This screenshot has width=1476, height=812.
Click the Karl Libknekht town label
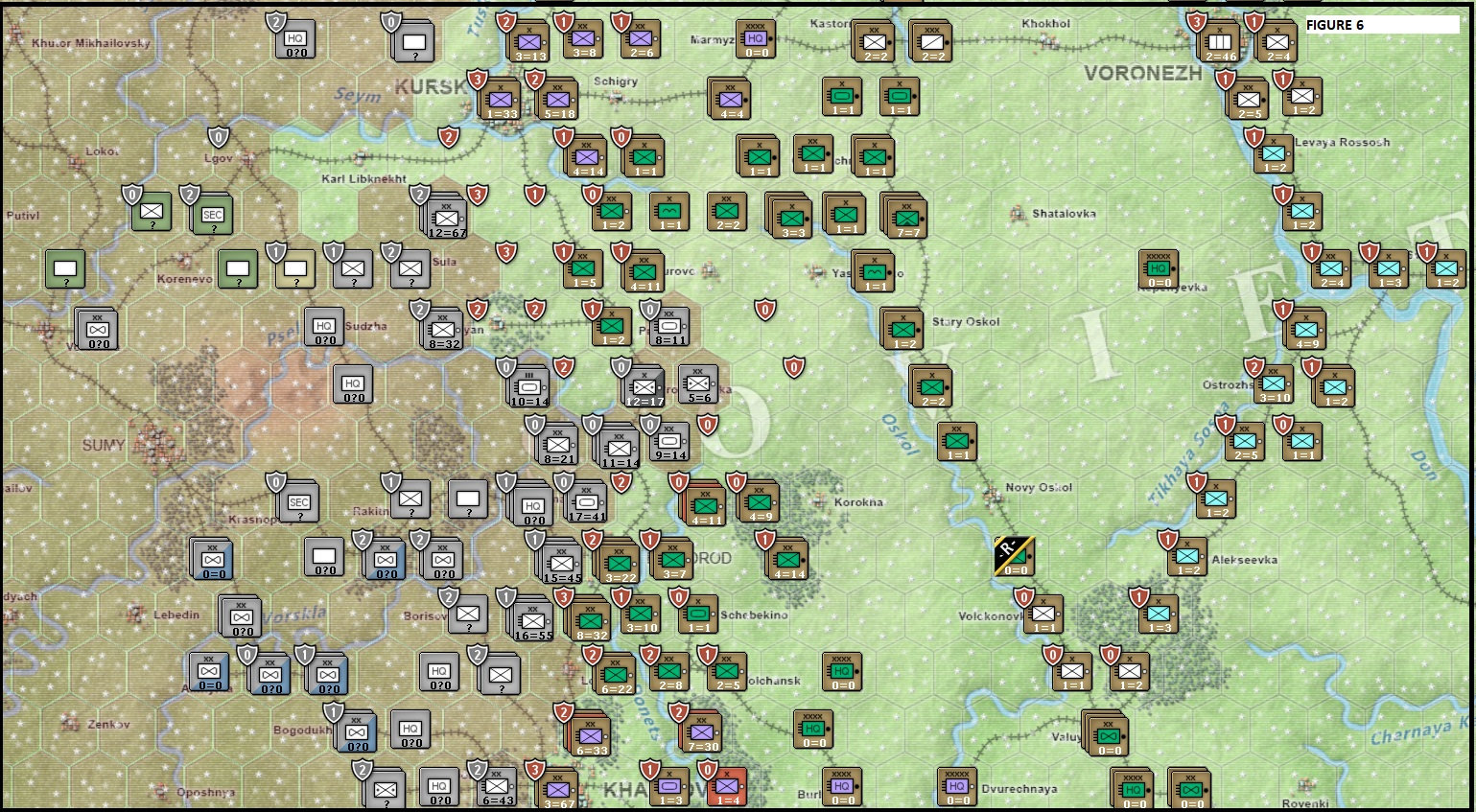363,179
